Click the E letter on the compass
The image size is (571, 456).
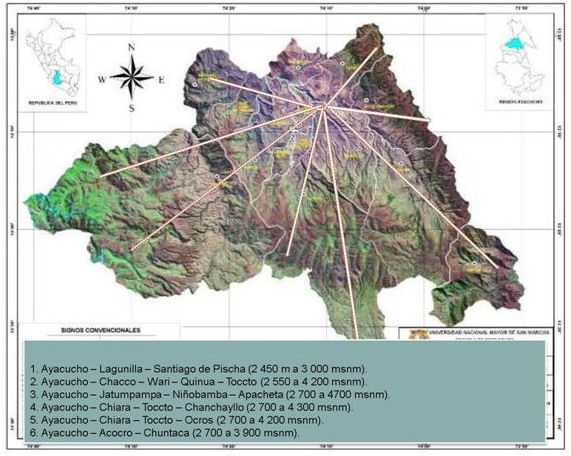pos(161,80)
